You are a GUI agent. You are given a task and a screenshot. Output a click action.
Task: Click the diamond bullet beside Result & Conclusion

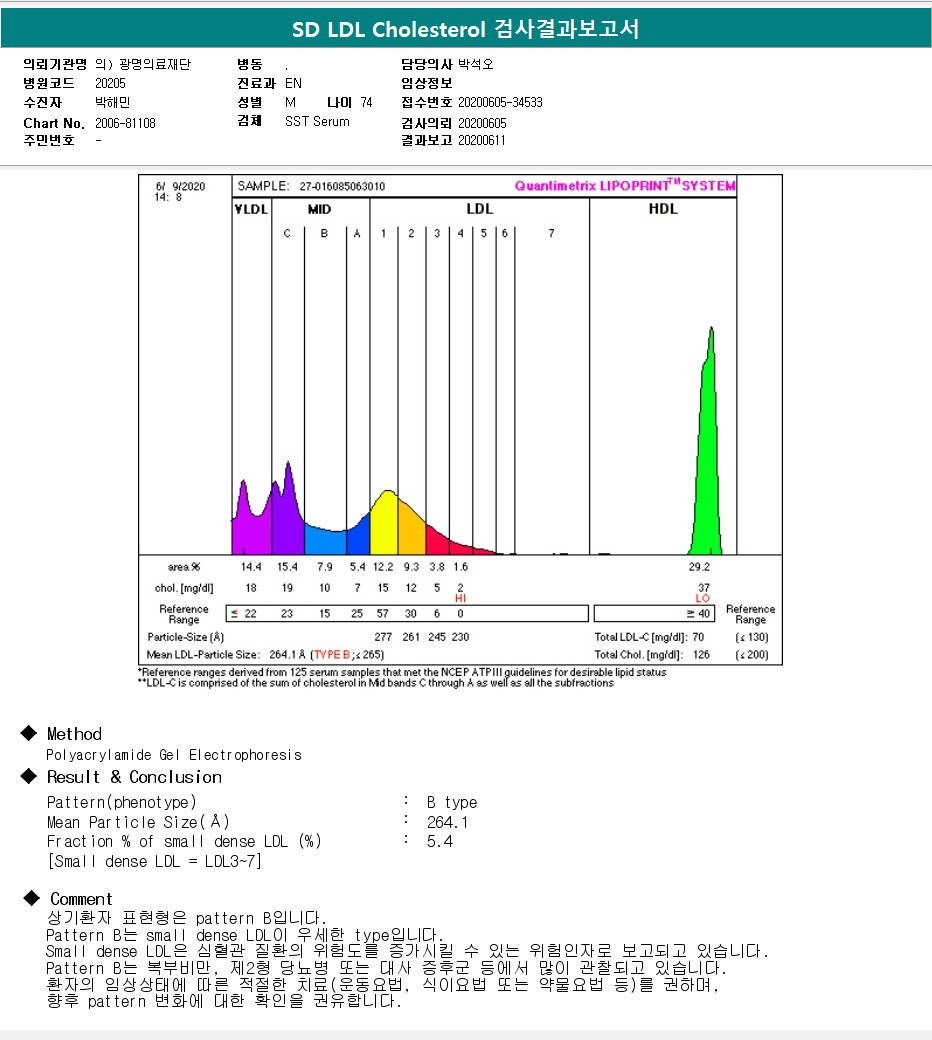click(x=29, y=776)
